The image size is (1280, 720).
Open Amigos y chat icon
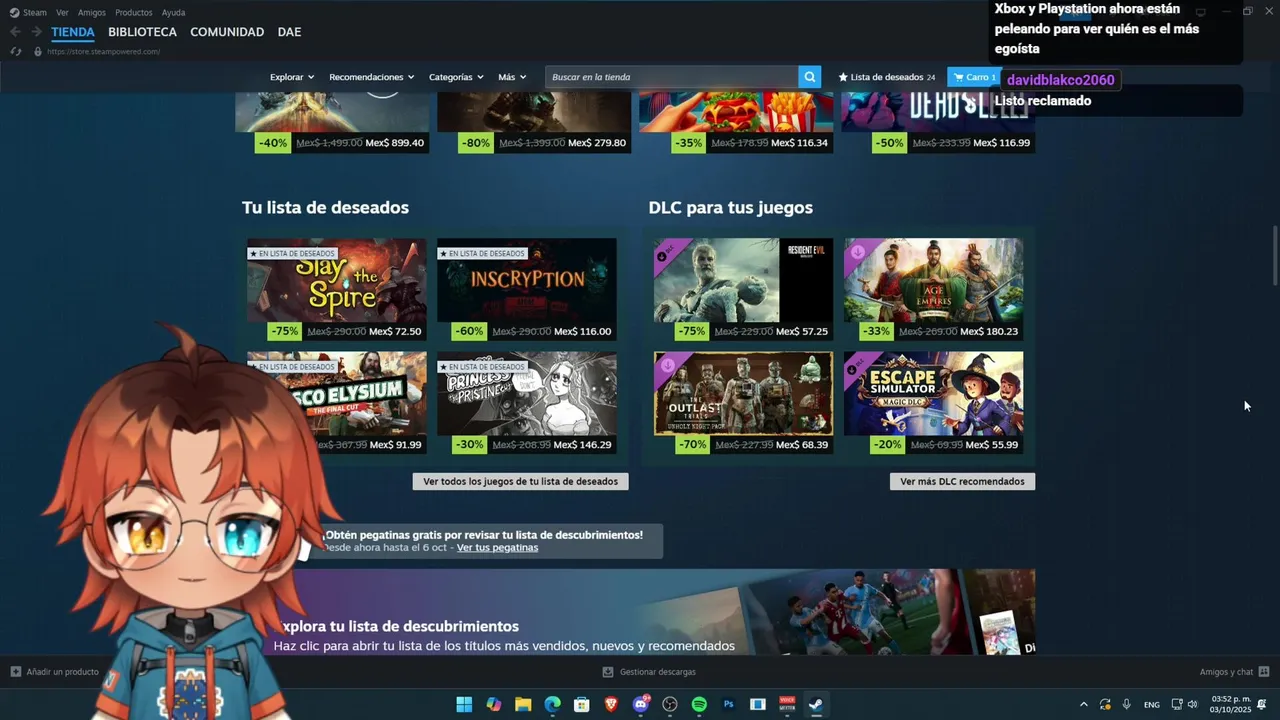[x=1264, y=672]
